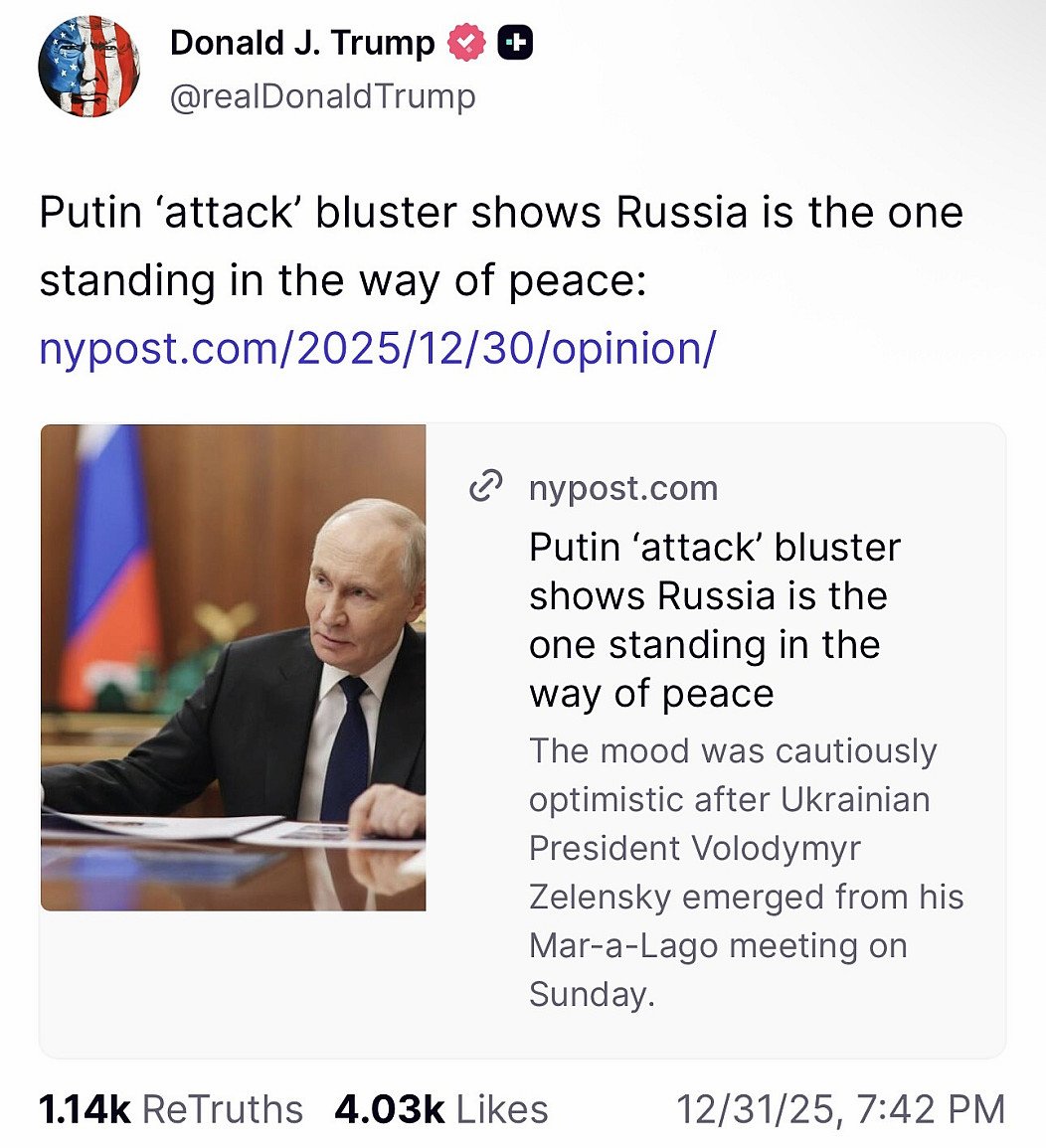1046x1148 pixels.
Task: Click the red verified checkmark badge
Action: click(x=466, y=43)
